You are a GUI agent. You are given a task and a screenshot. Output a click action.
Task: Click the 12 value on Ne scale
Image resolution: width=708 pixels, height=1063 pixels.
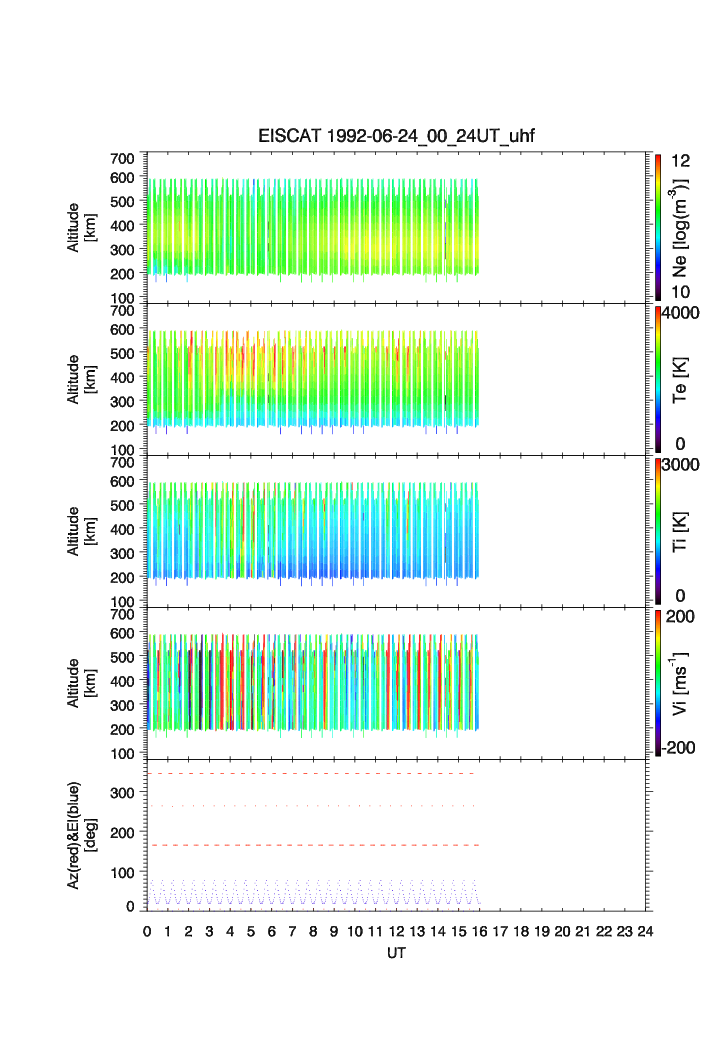click(680, 161)
